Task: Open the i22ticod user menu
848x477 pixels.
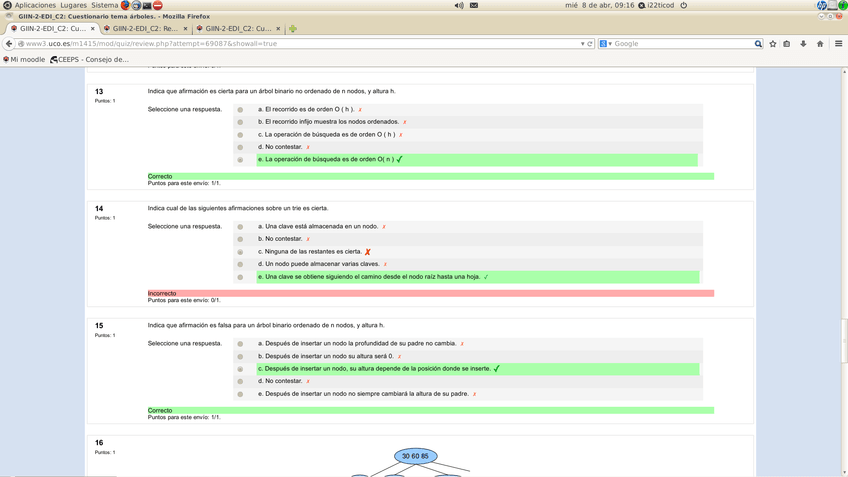Action: coord(660,5)
